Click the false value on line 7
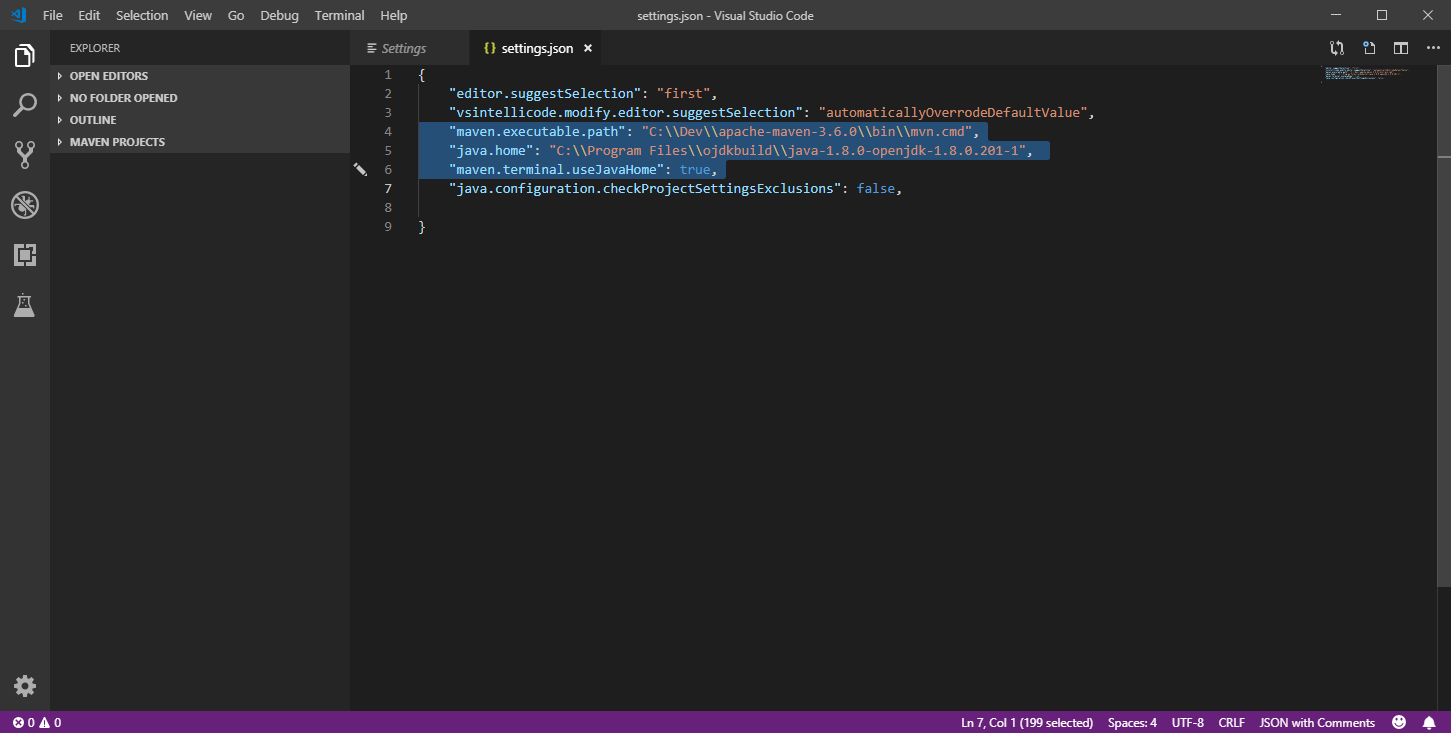The image size is (1451, 733). coord(876,188)
